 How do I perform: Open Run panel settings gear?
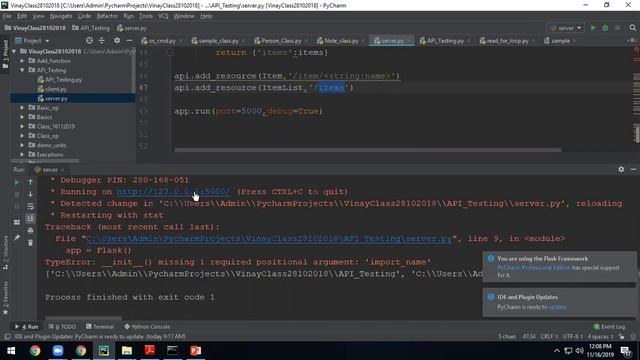click(x=621, y=169)
